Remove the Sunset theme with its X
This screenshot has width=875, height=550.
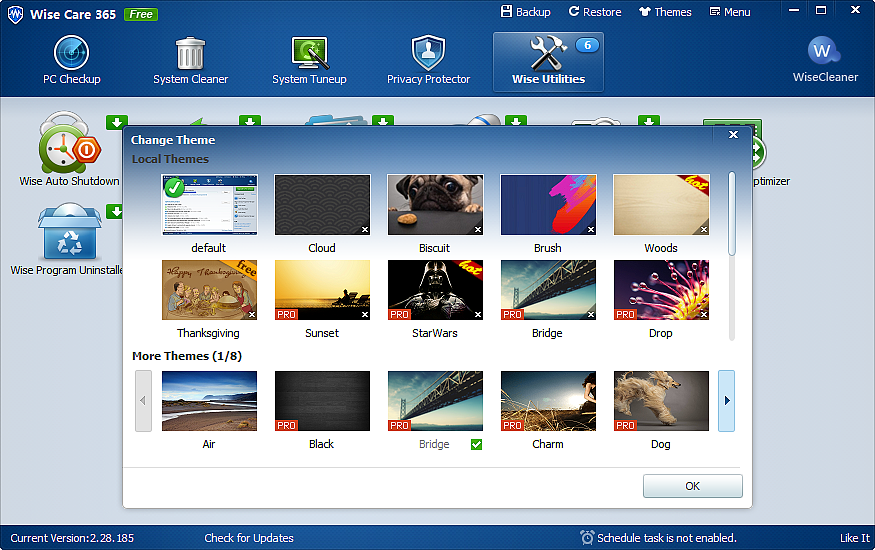(365, 315)
